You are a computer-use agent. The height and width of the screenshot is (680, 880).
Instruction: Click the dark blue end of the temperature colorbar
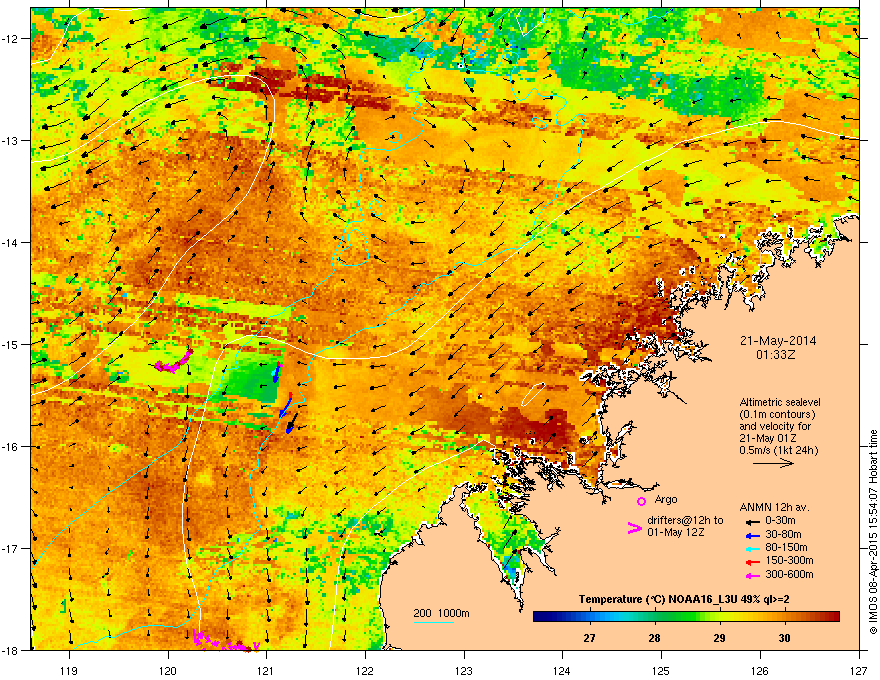point(542,617)
